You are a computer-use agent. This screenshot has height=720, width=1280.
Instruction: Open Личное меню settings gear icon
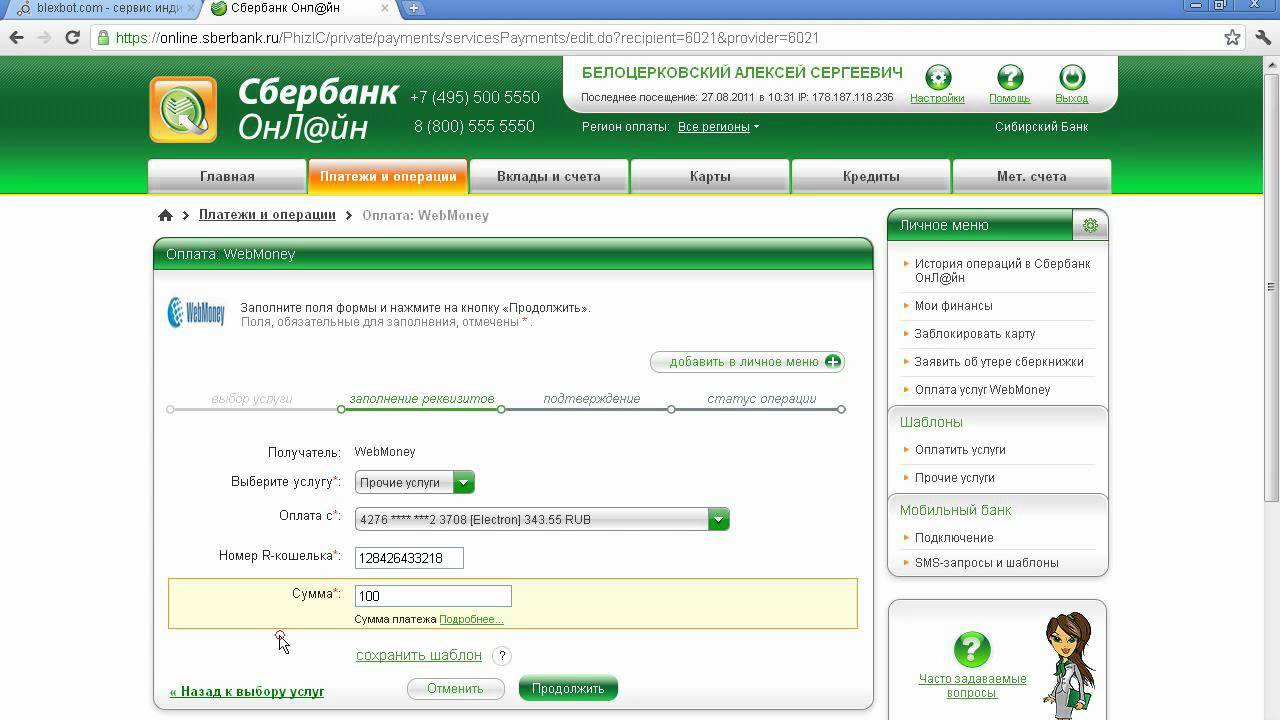point(1090,226)
